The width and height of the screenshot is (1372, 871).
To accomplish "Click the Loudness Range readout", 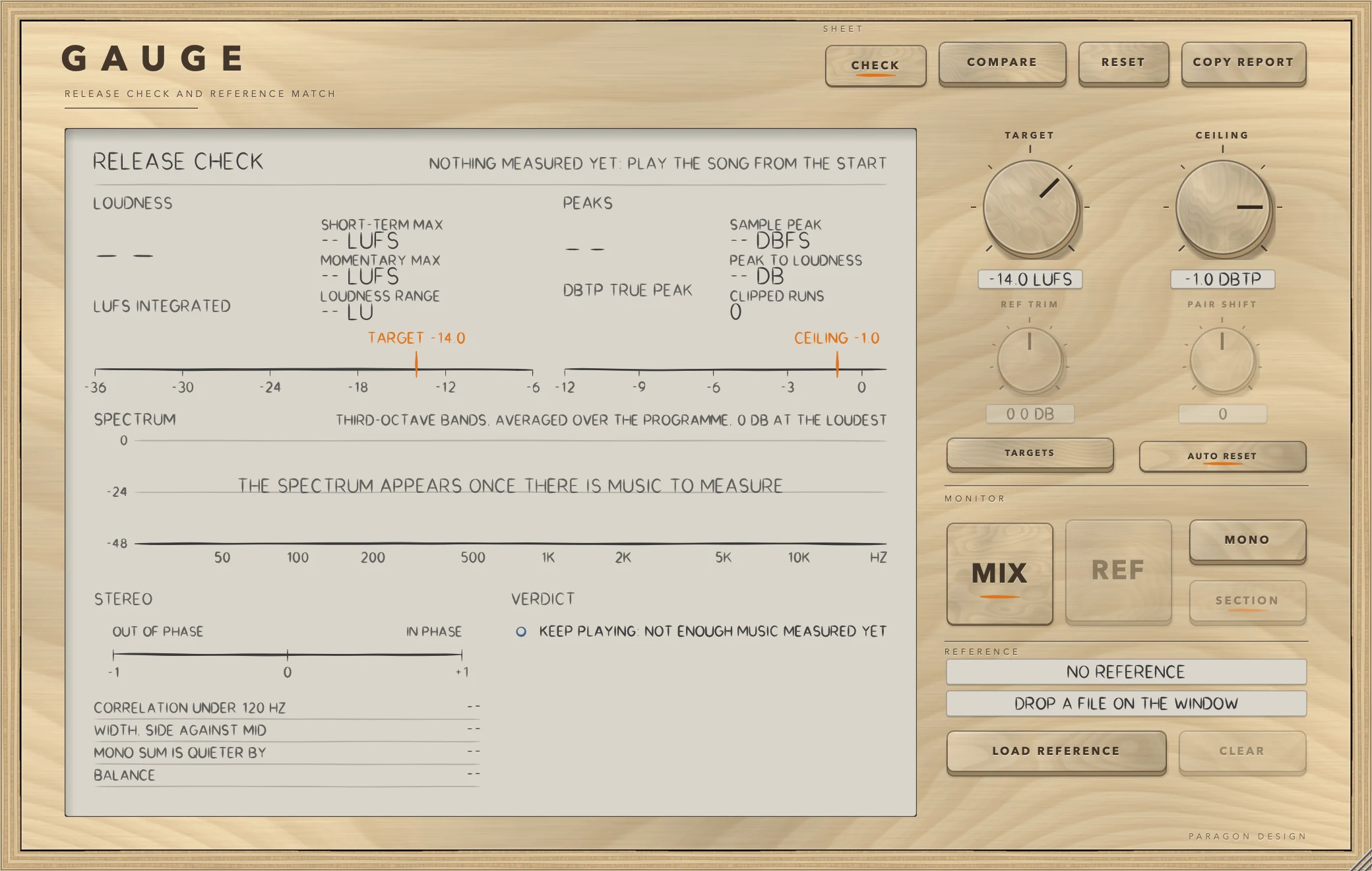I will pyautogui.click(x=380, y=306).
